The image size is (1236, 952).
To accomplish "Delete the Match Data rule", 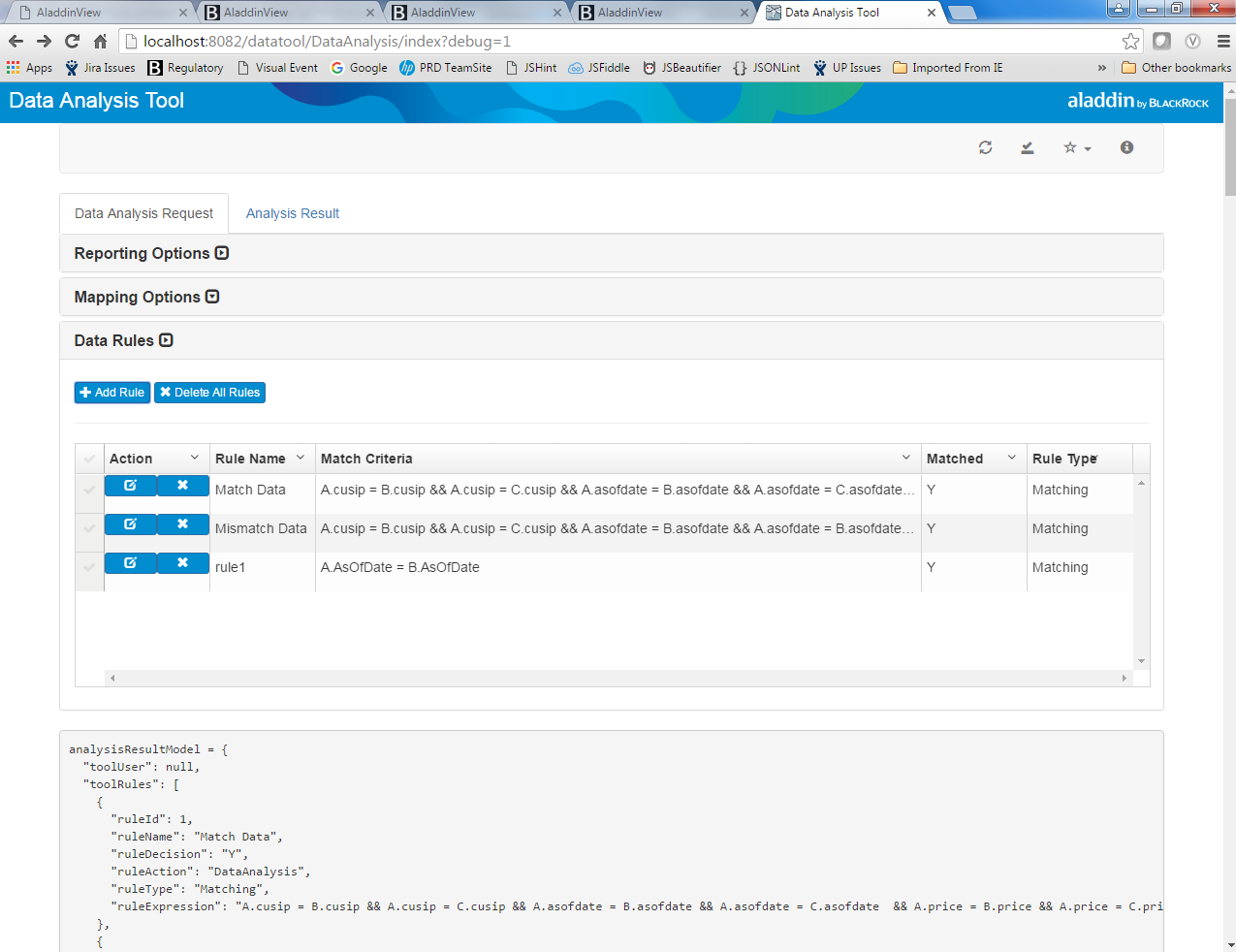I will coord(183,486).
